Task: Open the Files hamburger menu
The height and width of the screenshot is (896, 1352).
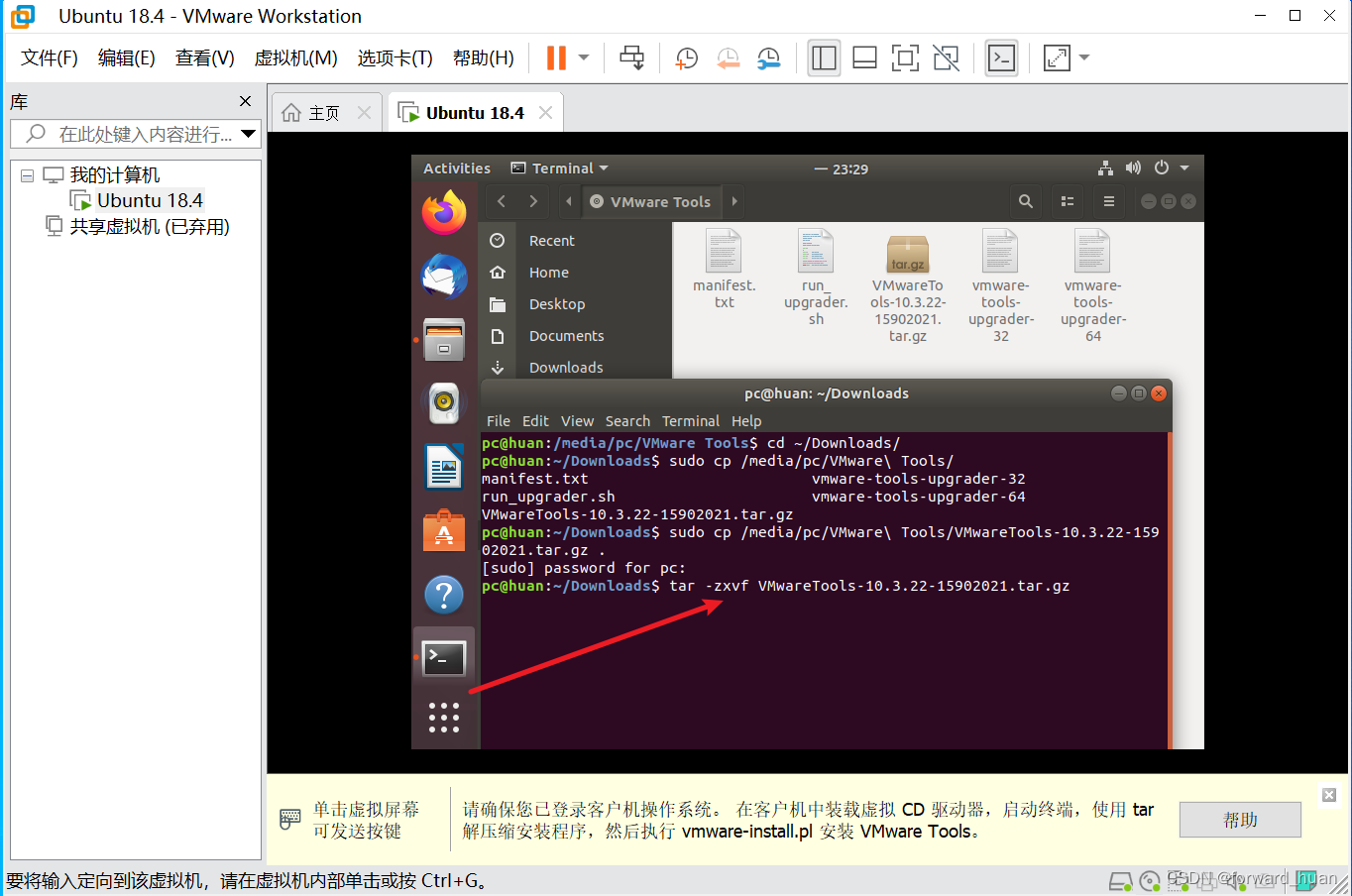Action: [1109, 201]
